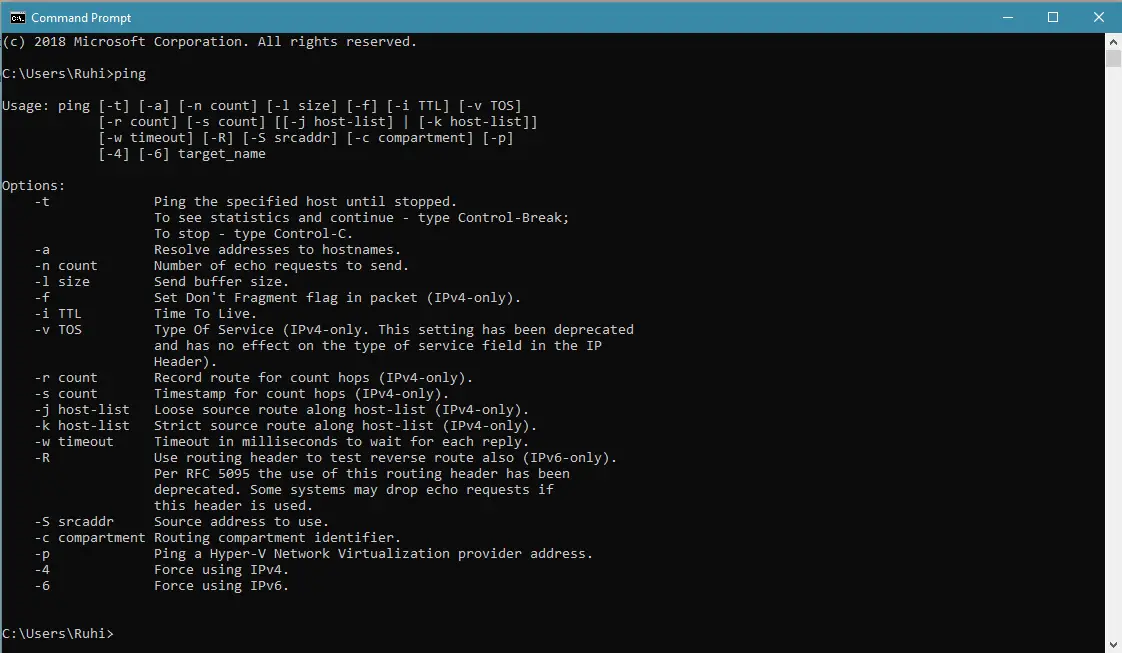Minimize the Command Prompt window

tap(1008, 17)
